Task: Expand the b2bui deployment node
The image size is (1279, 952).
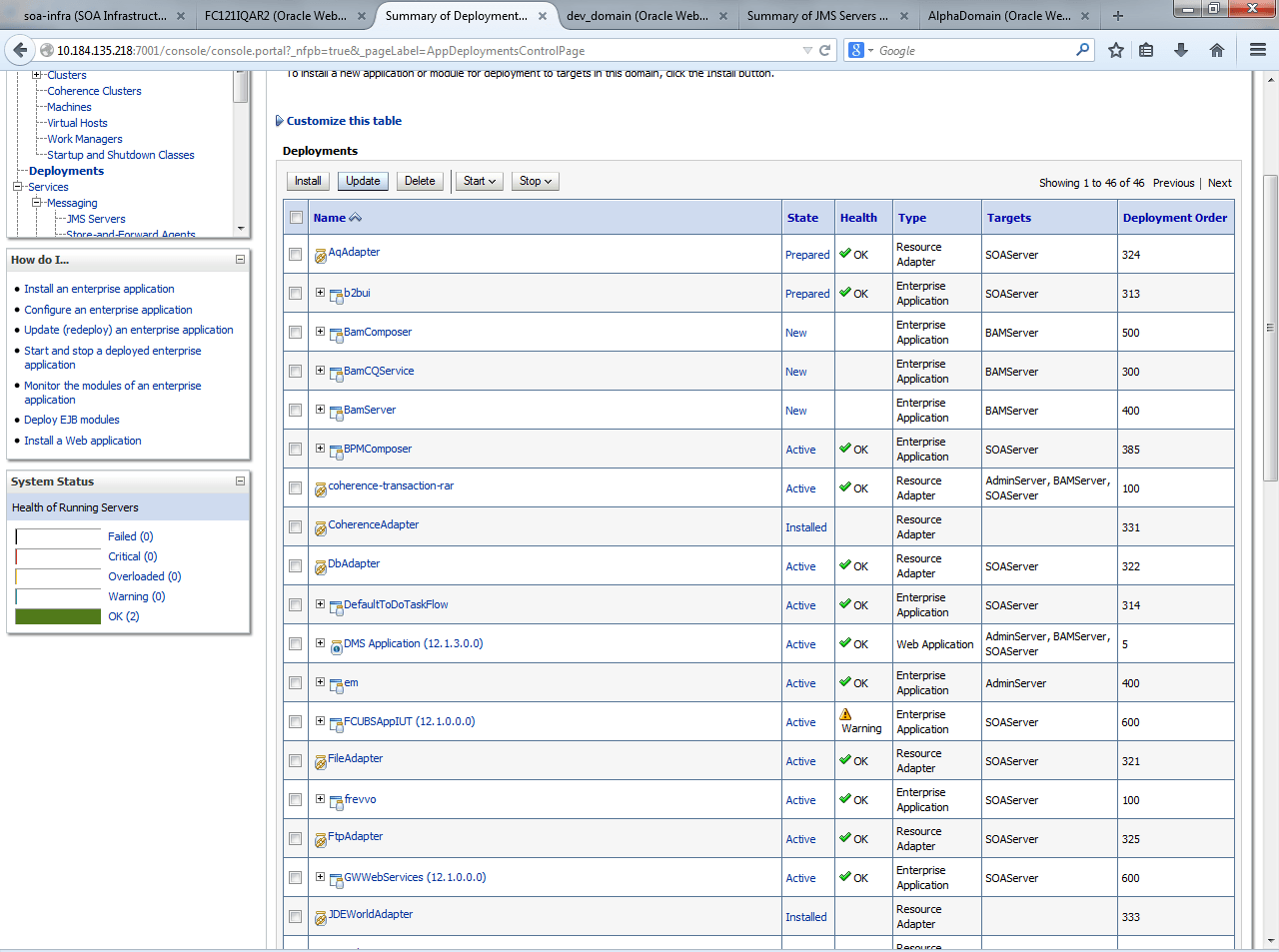Action: (x=320, y=293)
